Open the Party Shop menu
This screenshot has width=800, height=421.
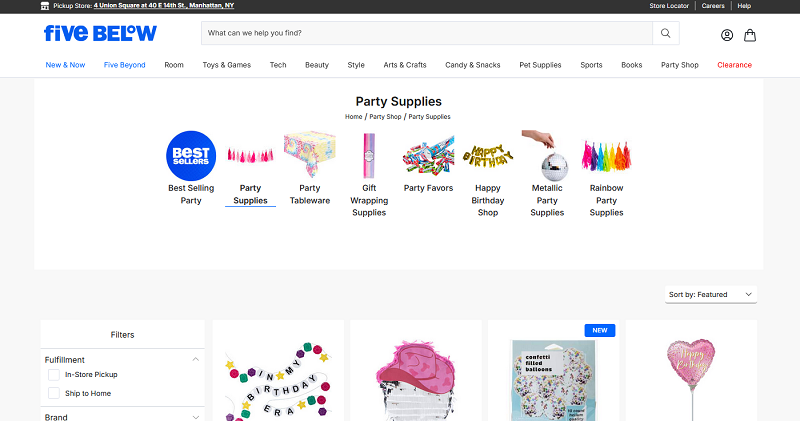(680, 65)
